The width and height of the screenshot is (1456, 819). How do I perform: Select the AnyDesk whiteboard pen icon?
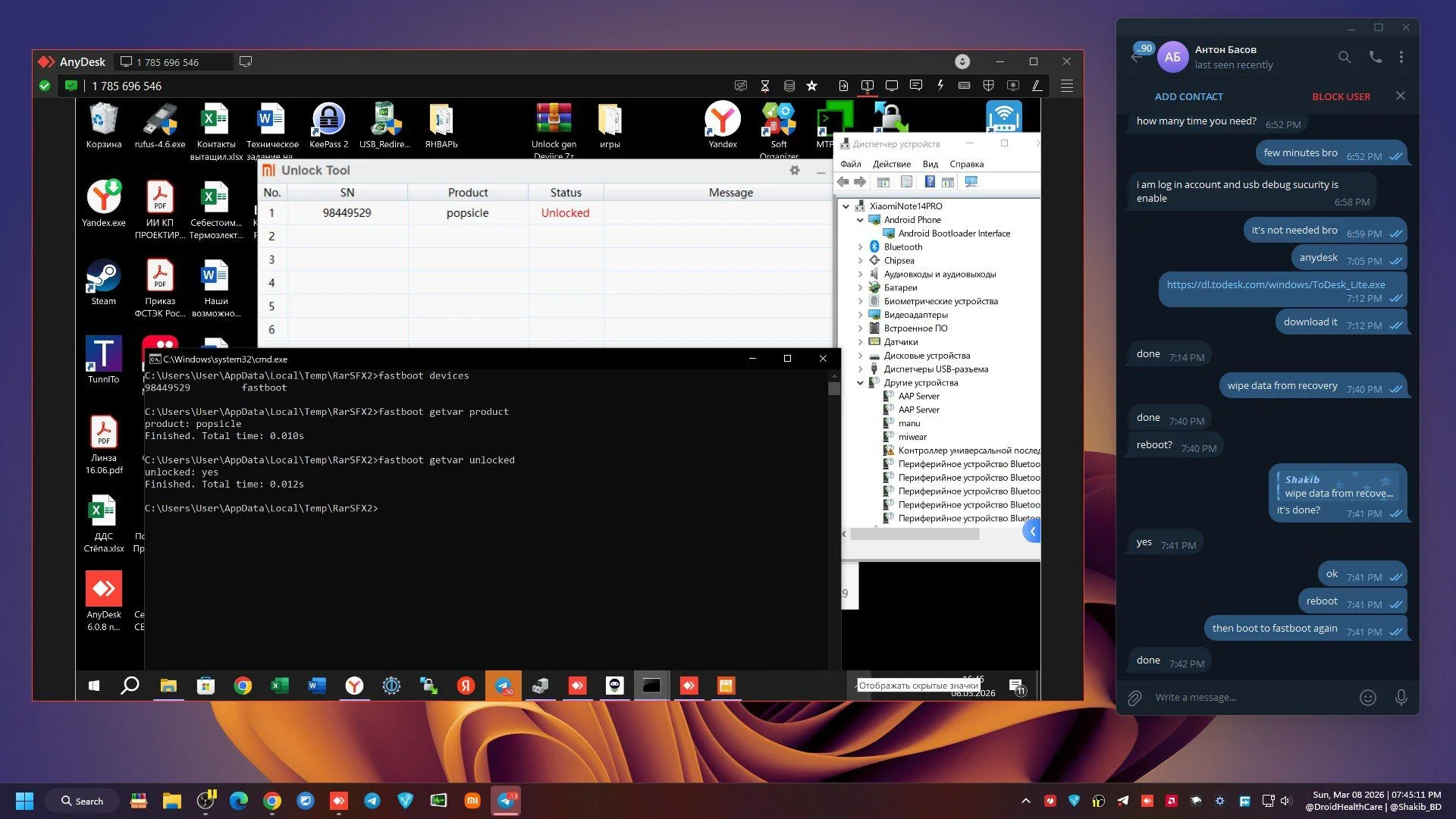point(1037,86)
